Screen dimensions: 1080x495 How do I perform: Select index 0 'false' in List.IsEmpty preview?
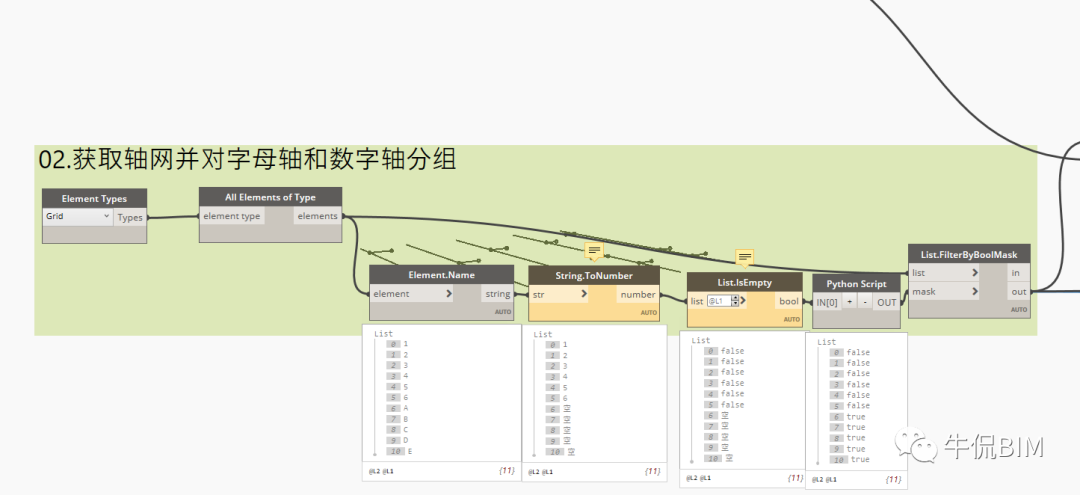coord(732,351)
